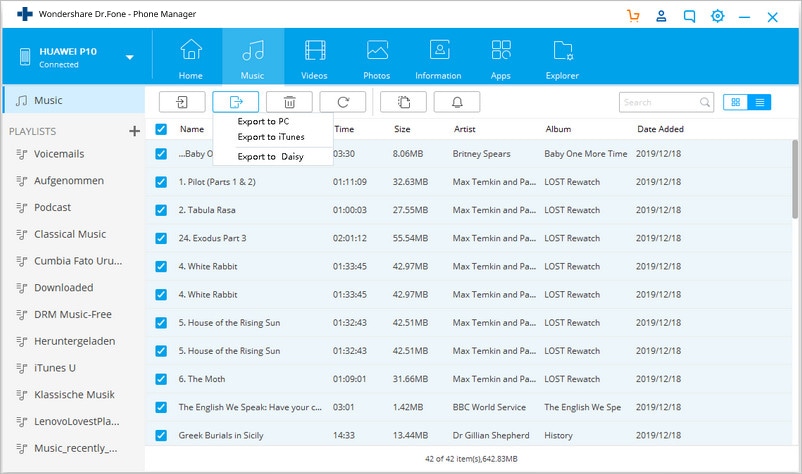
Task: Open the DRM Music-Free playlist
Action: point(74,314)
